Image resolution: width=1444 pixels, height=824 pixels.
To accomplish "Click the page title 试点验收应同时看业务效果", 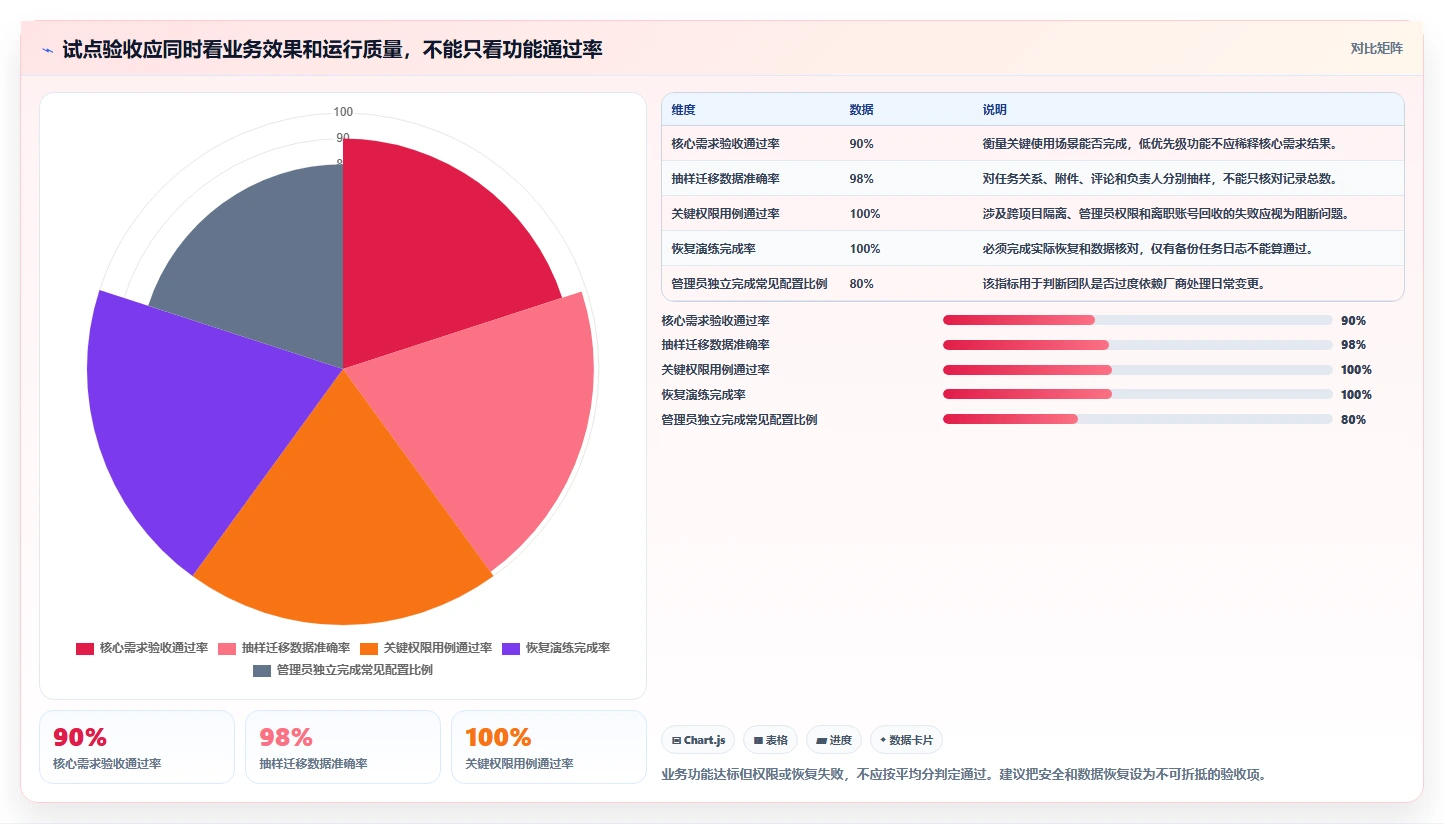I will point(332,49).
